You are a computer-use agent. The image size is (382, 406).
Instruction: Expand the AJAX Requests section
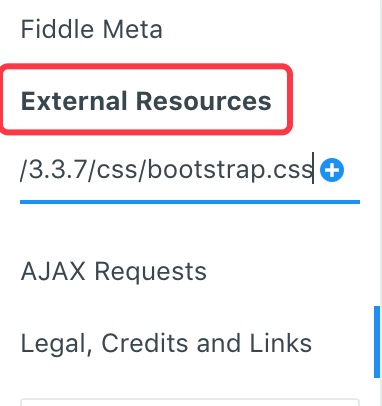[x=114, y=272]
